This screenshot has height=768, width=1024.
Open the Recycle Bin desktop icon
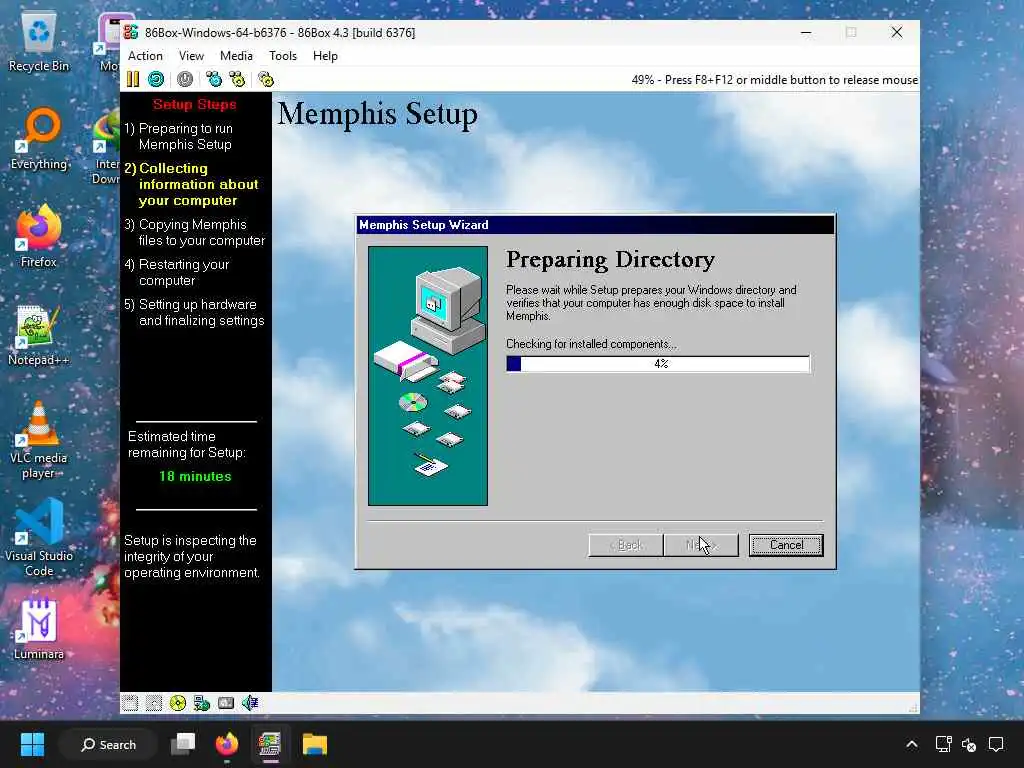coord(39,41)
